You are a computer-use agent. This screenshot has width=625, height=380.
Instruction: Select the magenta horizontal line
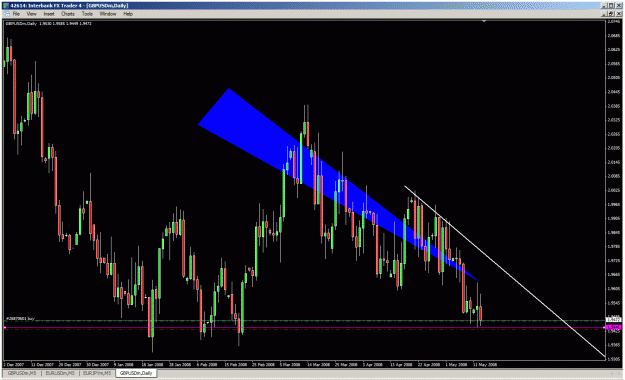[x=305, y=327]
